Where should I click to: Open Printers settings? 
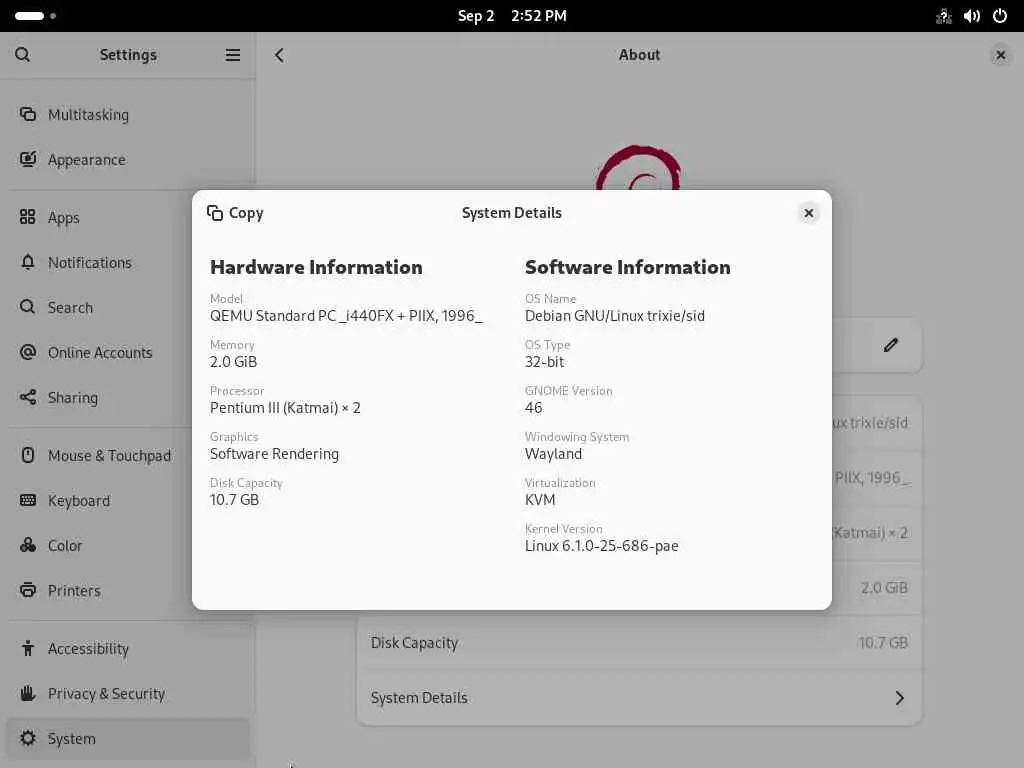(x=128, y=591)
